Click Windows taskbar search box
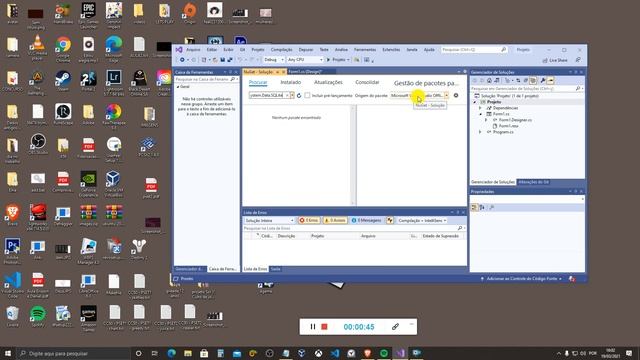 coord(73,353)
